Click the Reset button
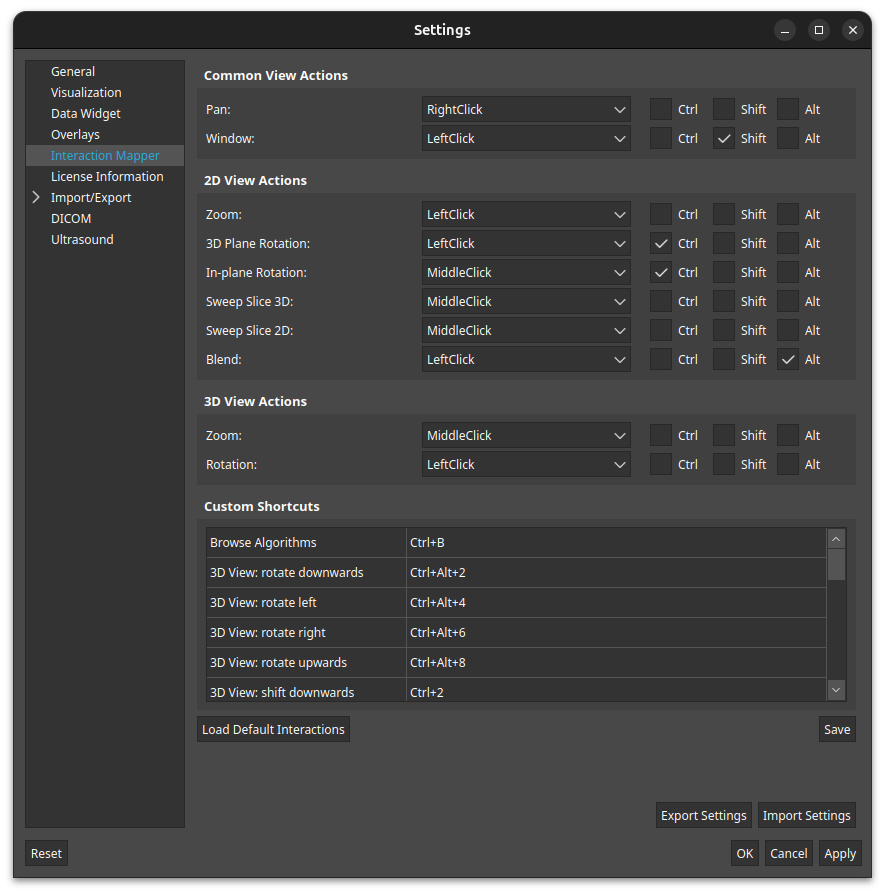 click(46, 854)
